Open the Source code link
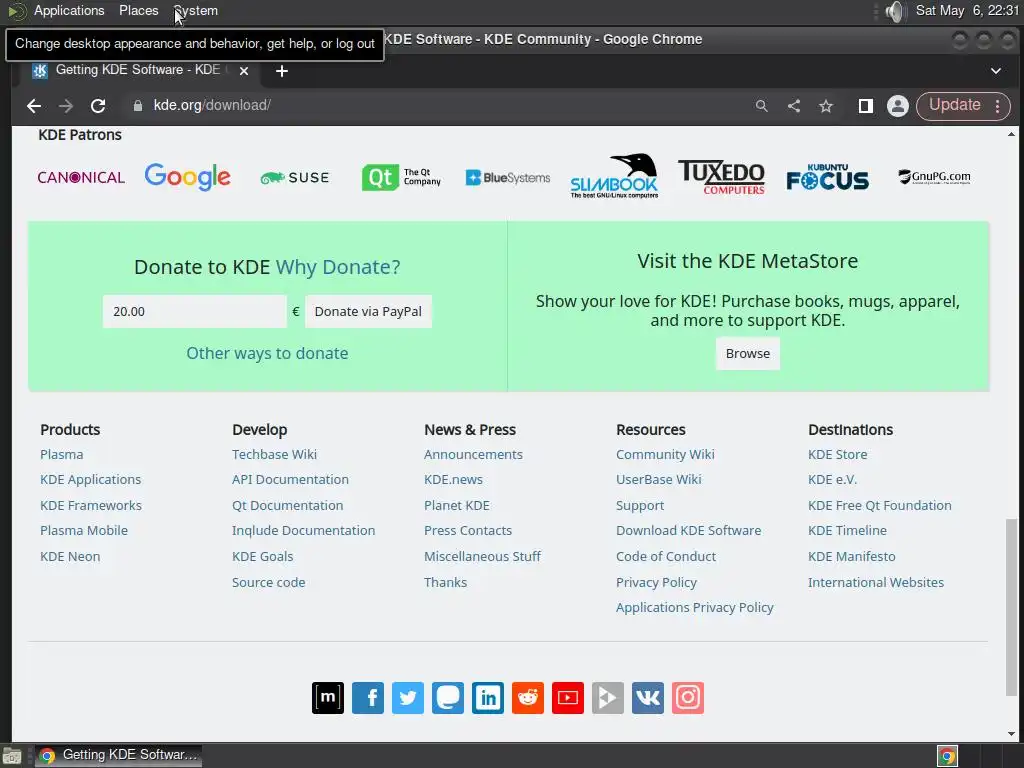This screenshot has height=768, width=1024. pyautogui.click(x=268, y=582)
